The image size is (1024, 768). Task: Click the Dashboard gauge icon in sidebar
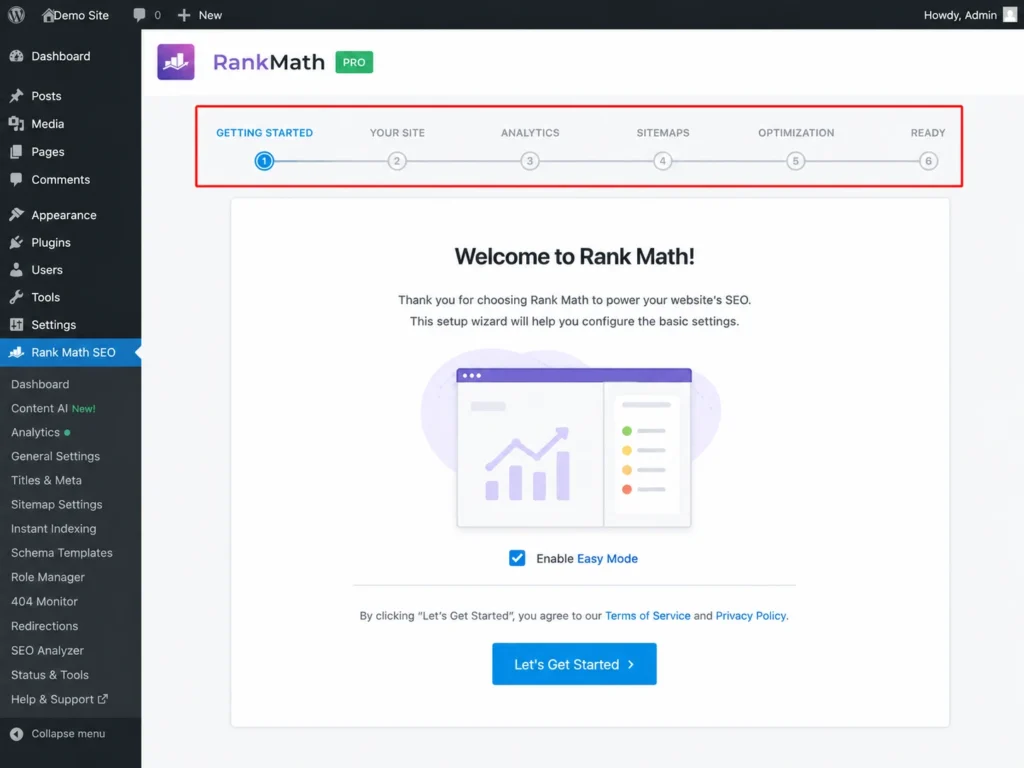point(17,56)
